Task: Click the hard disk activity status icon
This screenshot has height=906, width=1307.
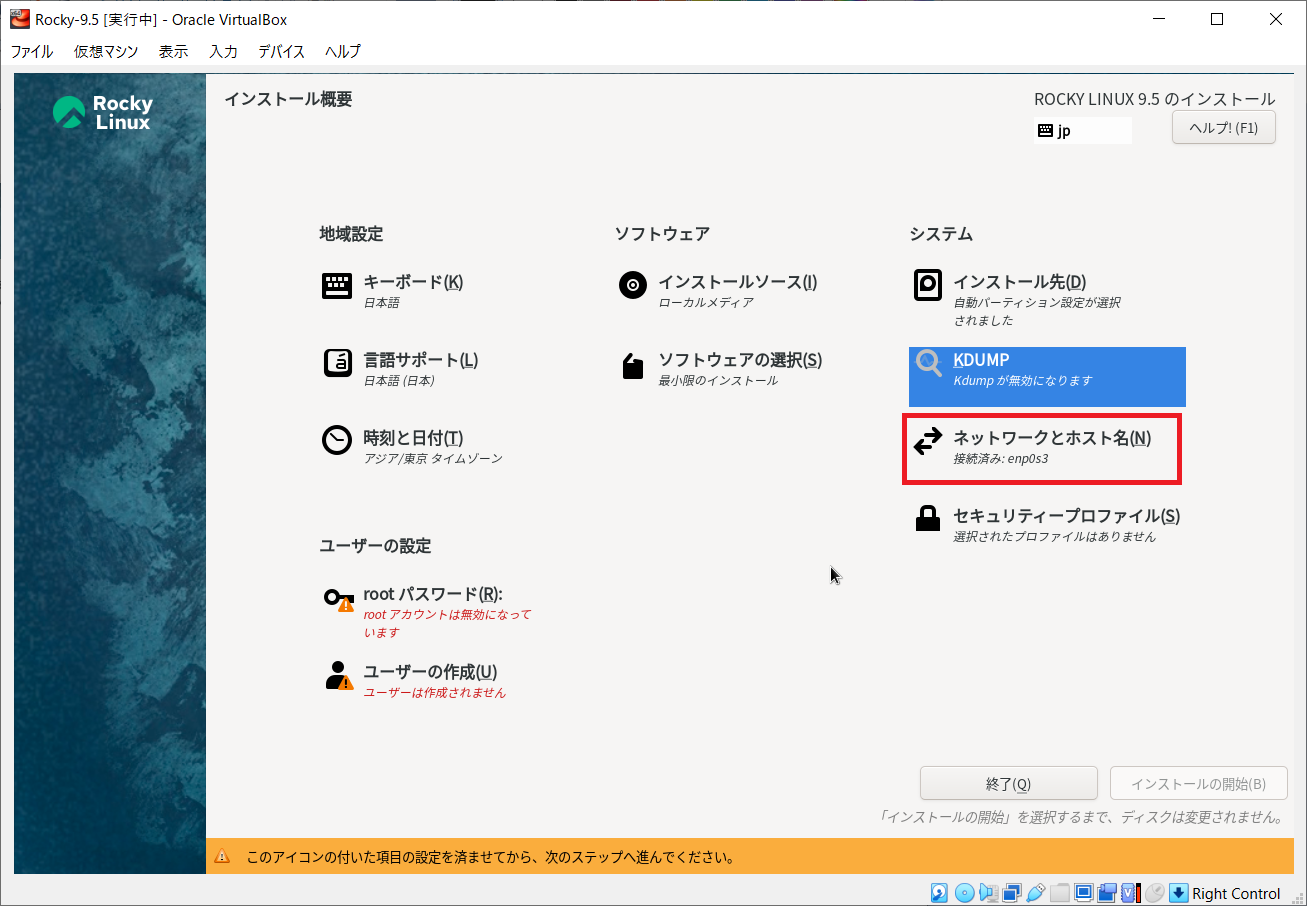Action: point(939,893)
